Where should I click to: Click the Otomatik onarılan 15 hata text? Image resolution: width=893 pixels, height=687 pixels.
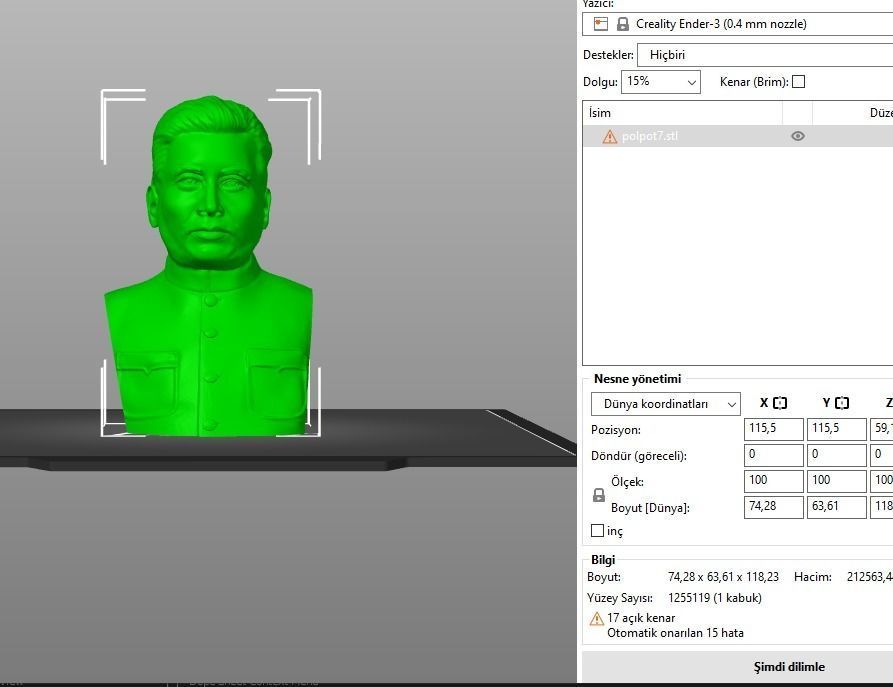[675, 633]
